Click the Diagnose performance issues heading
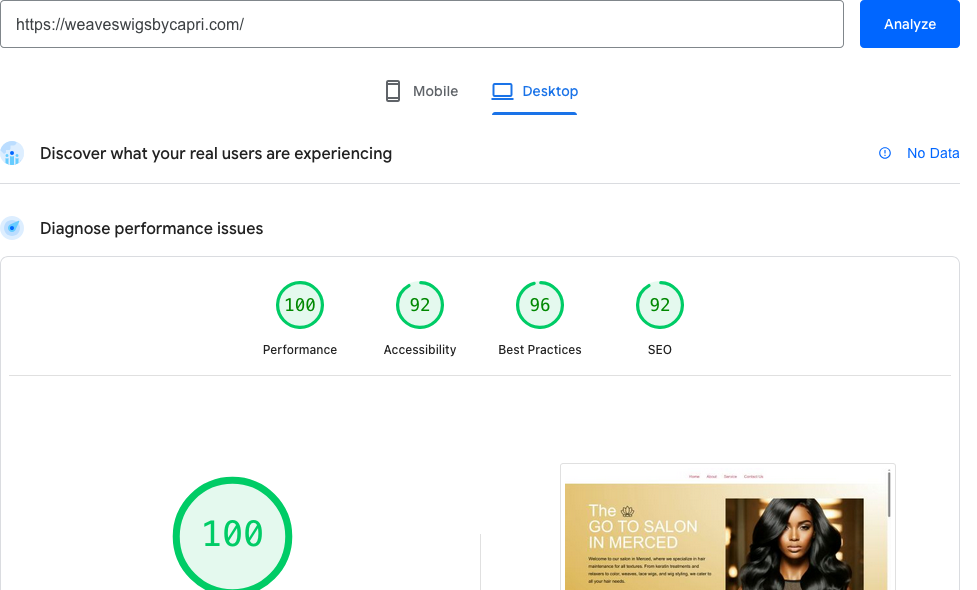 point(152,228)
